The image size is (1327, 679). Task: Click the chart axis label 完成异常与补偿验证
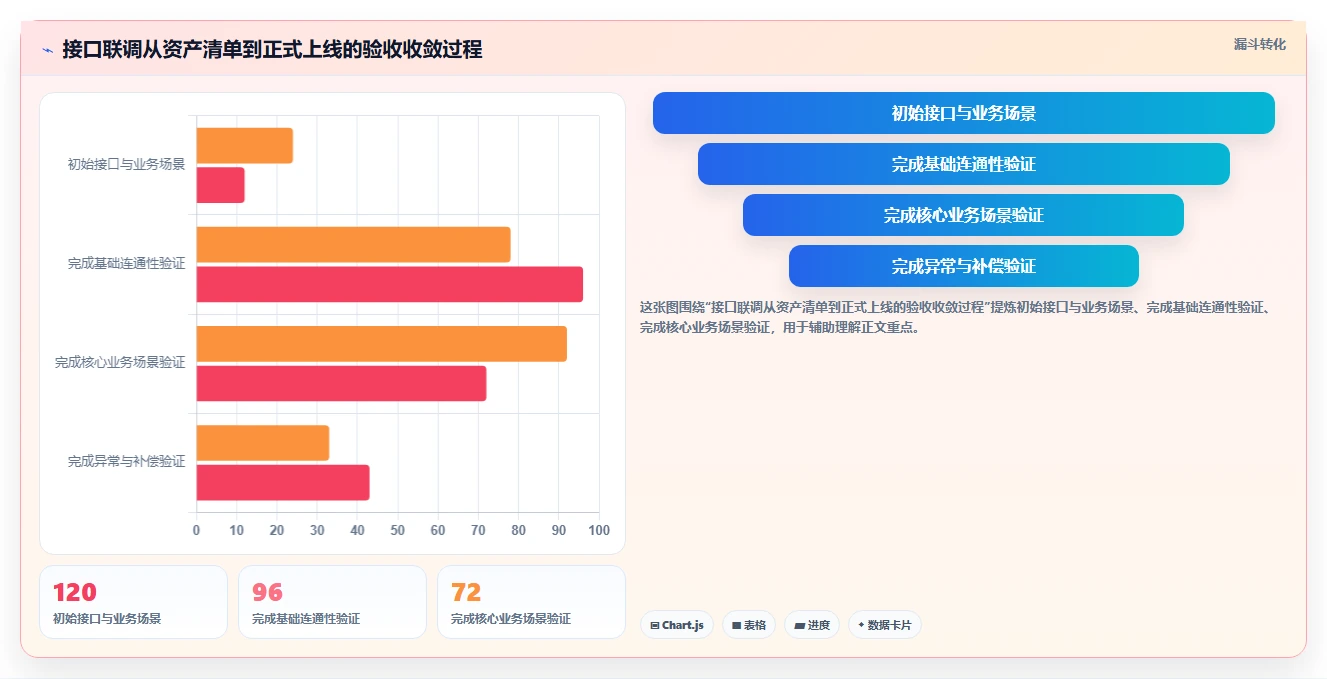pos(126,462)
